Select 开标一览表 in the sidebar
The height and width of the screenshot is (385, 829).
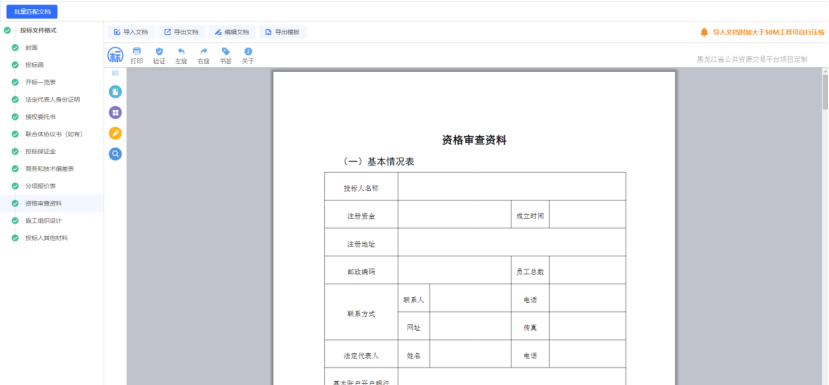click(41, 82)
